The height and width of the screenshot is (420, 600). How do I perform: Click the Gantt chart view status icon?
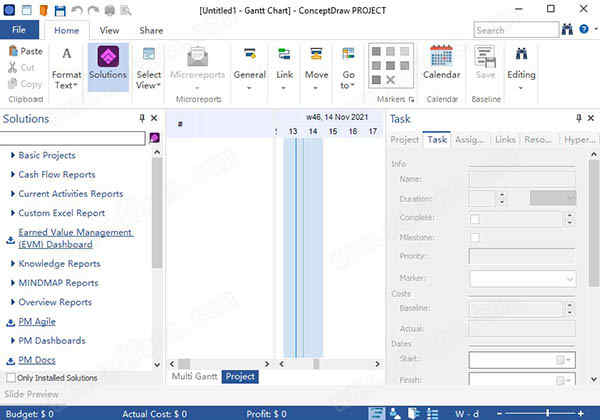pos(377,413)
